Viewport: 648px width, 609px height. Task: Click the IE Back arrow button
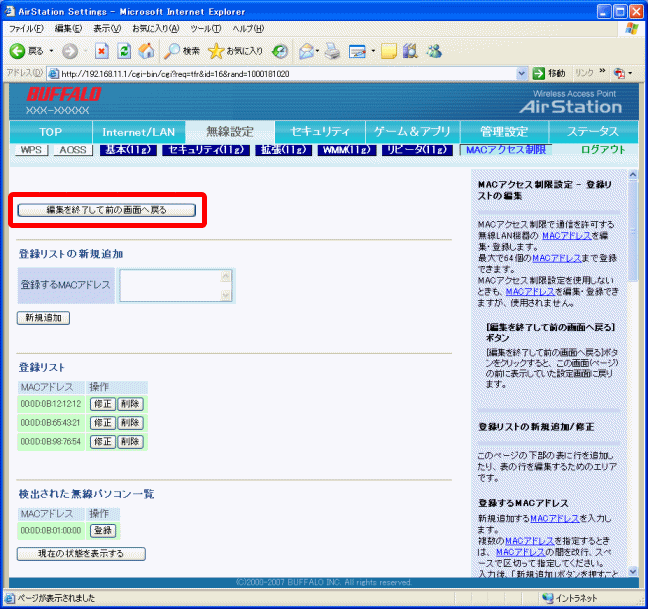click(x=18, y=51)
